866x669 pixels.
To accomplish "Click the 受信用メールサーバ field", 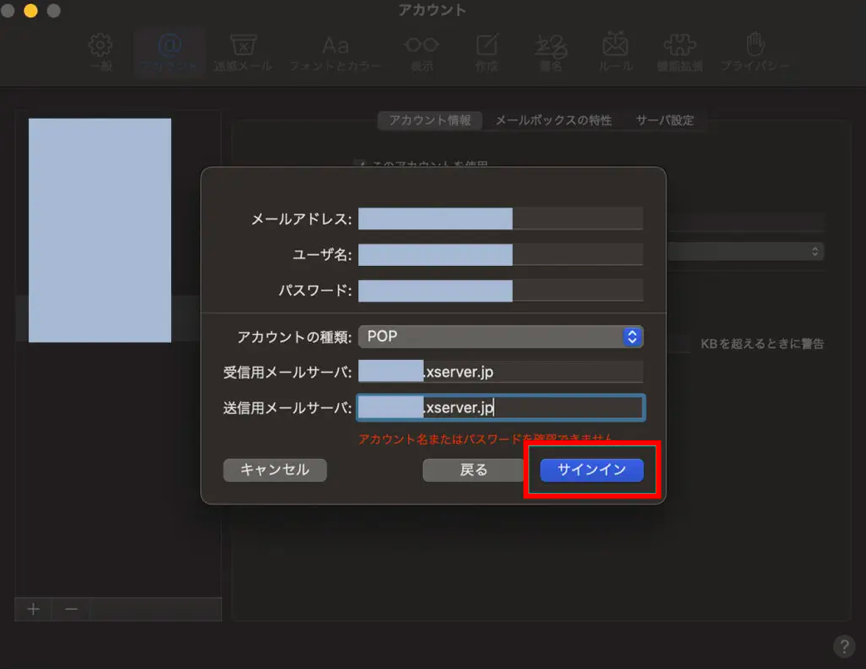I will coord(500,371).
